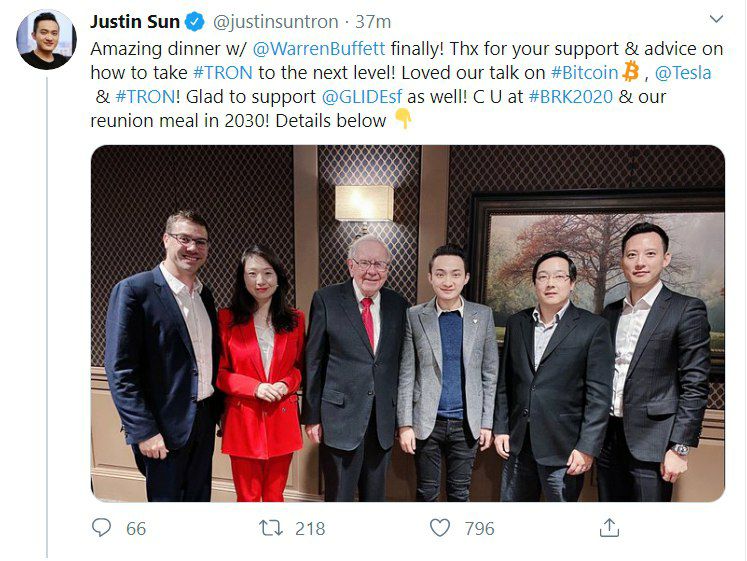The image size is (747, 561).
Task: Like the tweet with heart icon
Action: [x=440, y=528]
